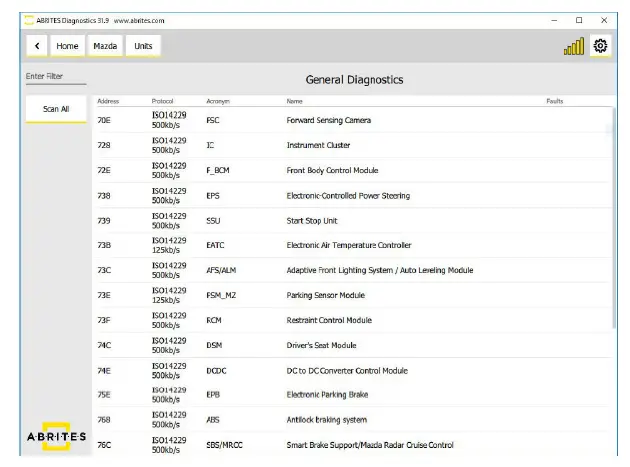Go to the Home breadcrumb

click(67, 46)
